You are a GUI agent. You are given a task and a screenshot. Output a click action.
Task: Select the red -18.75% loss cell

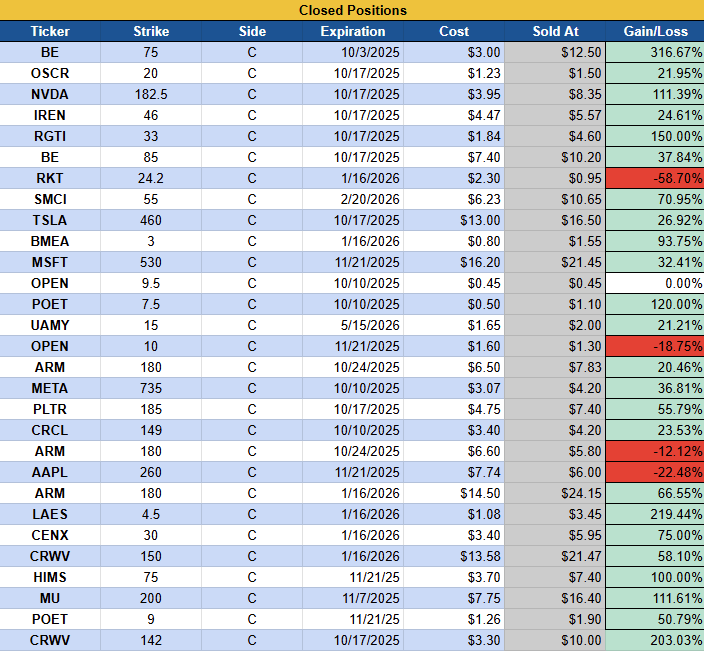pos(655,346)
